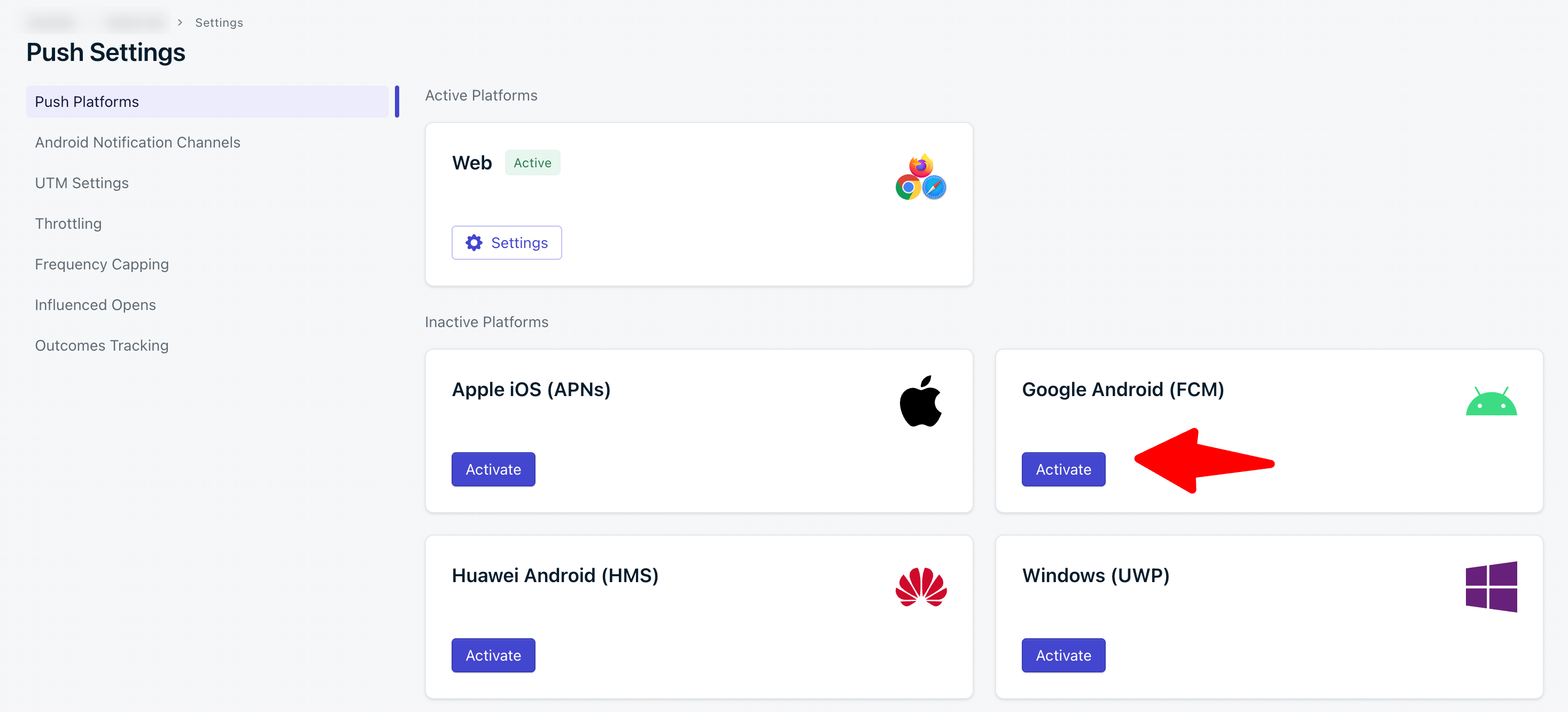
Task: Click the Apple logo icon
Action: tap(920, 401)
